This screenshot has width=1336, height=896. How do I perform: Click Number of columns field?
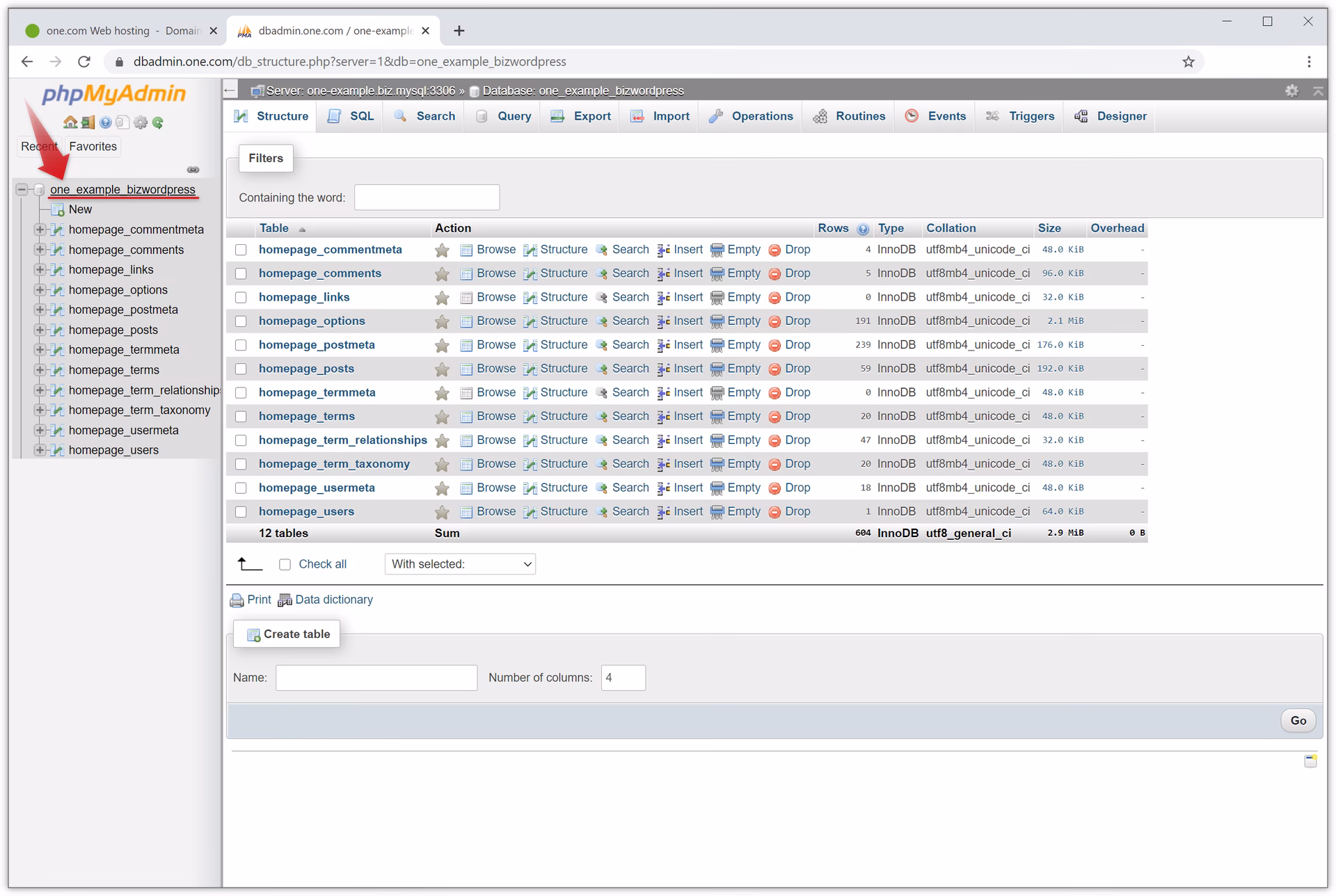[623, 678]
